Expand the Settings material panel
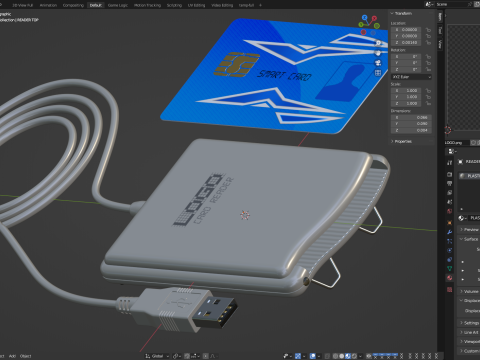 point(469,323)
